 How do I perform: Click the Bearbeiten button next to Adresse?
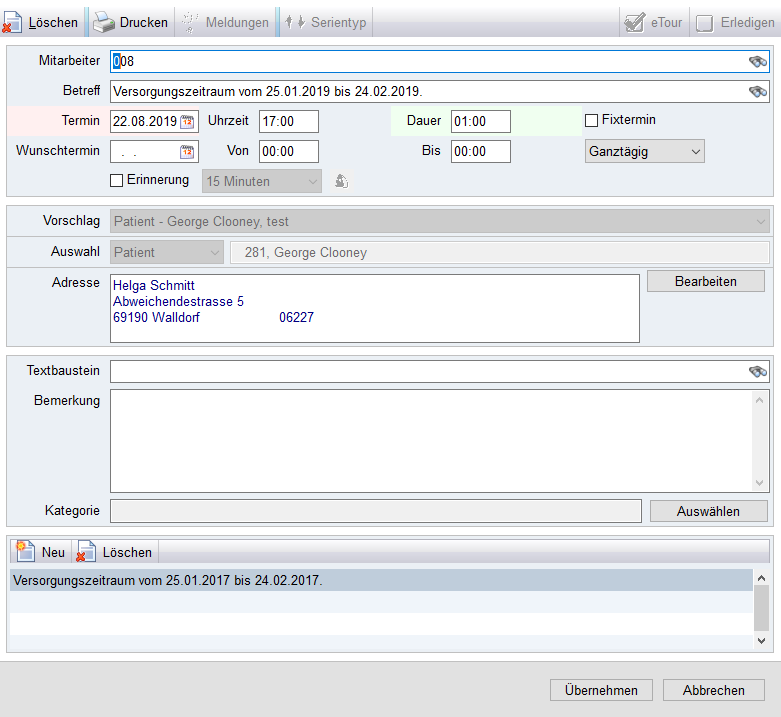[705, 281]
